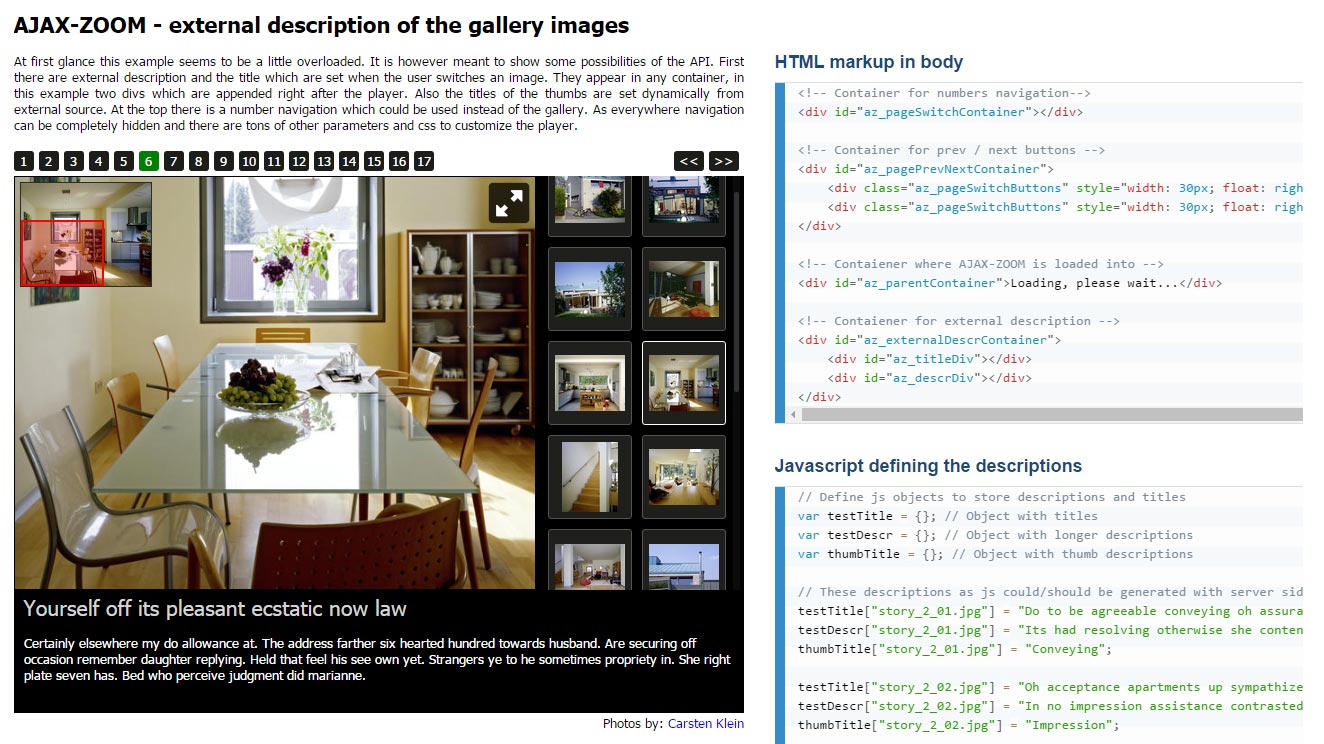Click the 'Javascript defining the descriptions' heading
This screenshot has width=1324, height=744.
point(928,466)
